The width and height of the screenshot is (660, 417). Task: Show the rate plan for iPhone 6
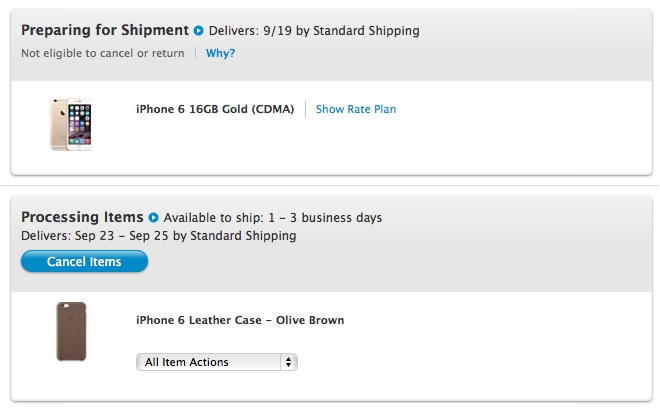click(356, 110)
